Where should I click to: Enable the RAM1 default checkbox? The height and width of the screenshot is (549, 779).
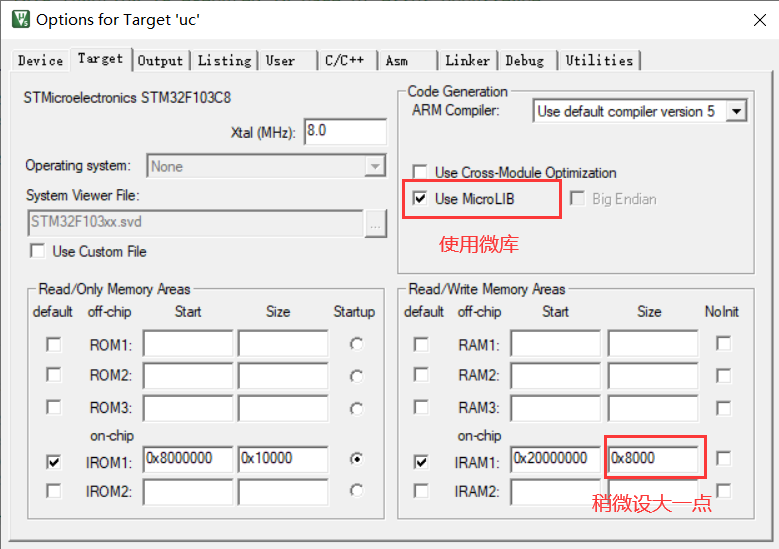point(421,344)
